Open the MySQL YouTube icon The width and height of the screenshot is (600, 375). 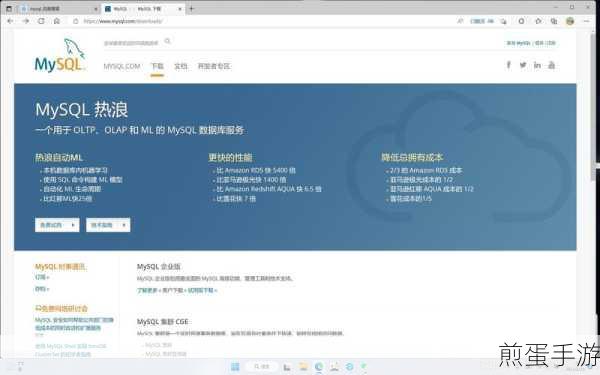pos(551,65)
